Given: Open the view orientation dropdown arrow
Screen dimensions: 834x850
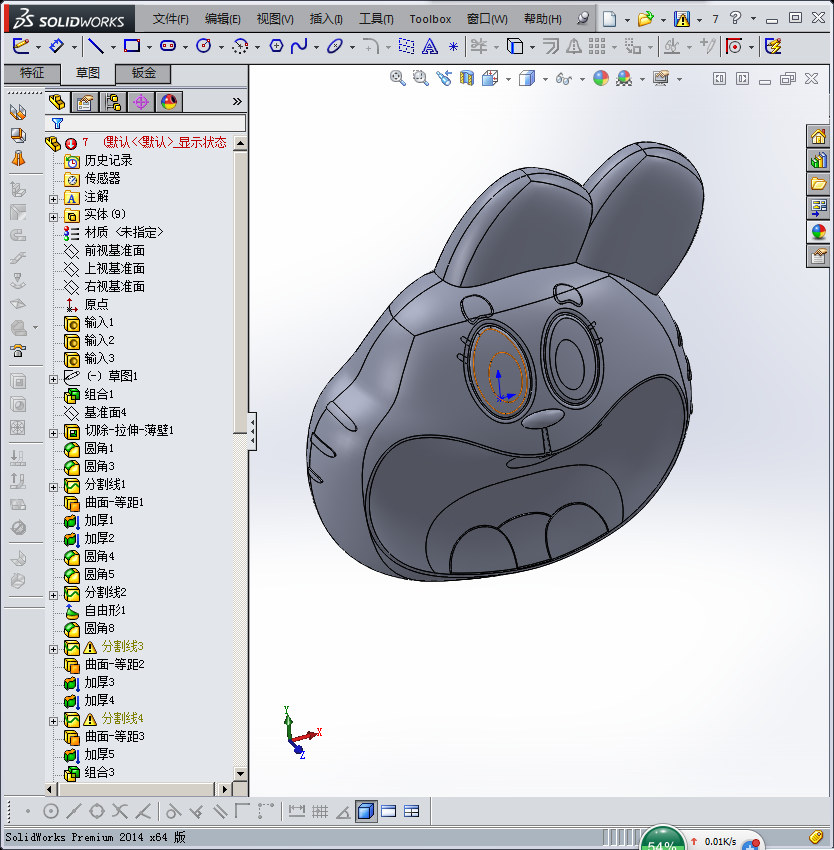Looking at the screenshot, I should pyautogui.click(x=508, y=80).
